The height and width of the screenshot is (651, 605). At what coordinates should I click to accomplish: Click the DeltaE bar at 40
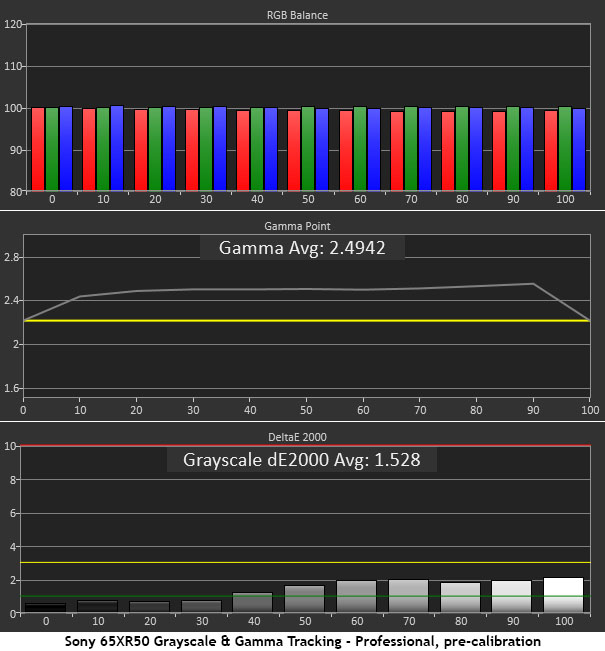coord(252,602)
